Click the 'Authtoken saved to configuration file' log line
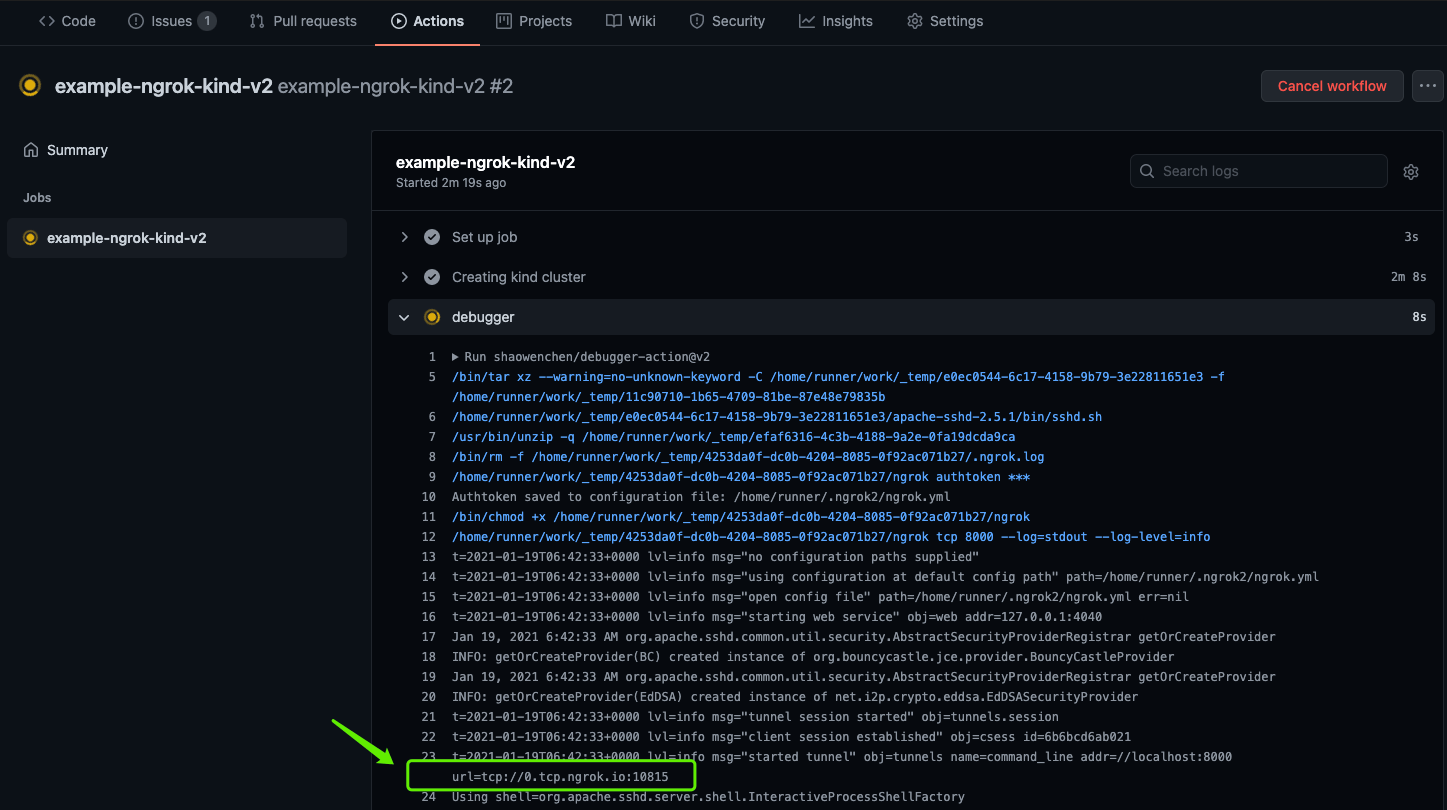Image resolution: width=1447 pixels, height=810 pixels. 701,497
